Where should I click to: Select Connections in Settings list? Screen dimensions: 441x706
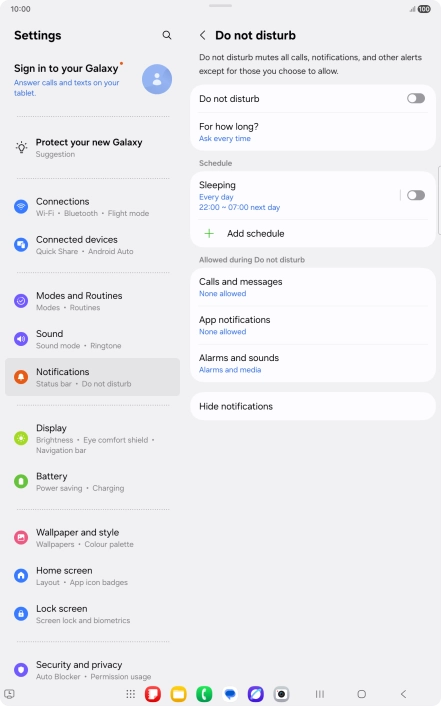[92, 207]
